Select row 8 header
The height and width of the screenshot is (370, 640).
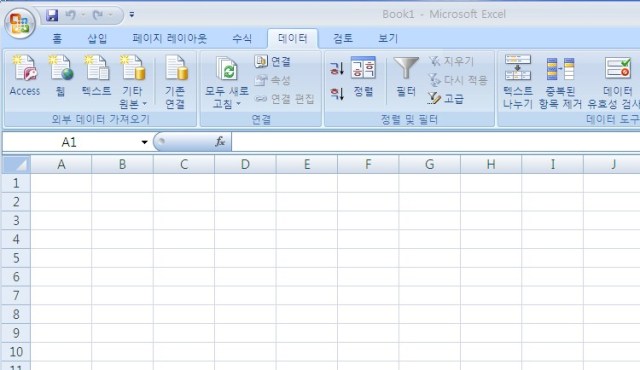[x=16, y=315]
